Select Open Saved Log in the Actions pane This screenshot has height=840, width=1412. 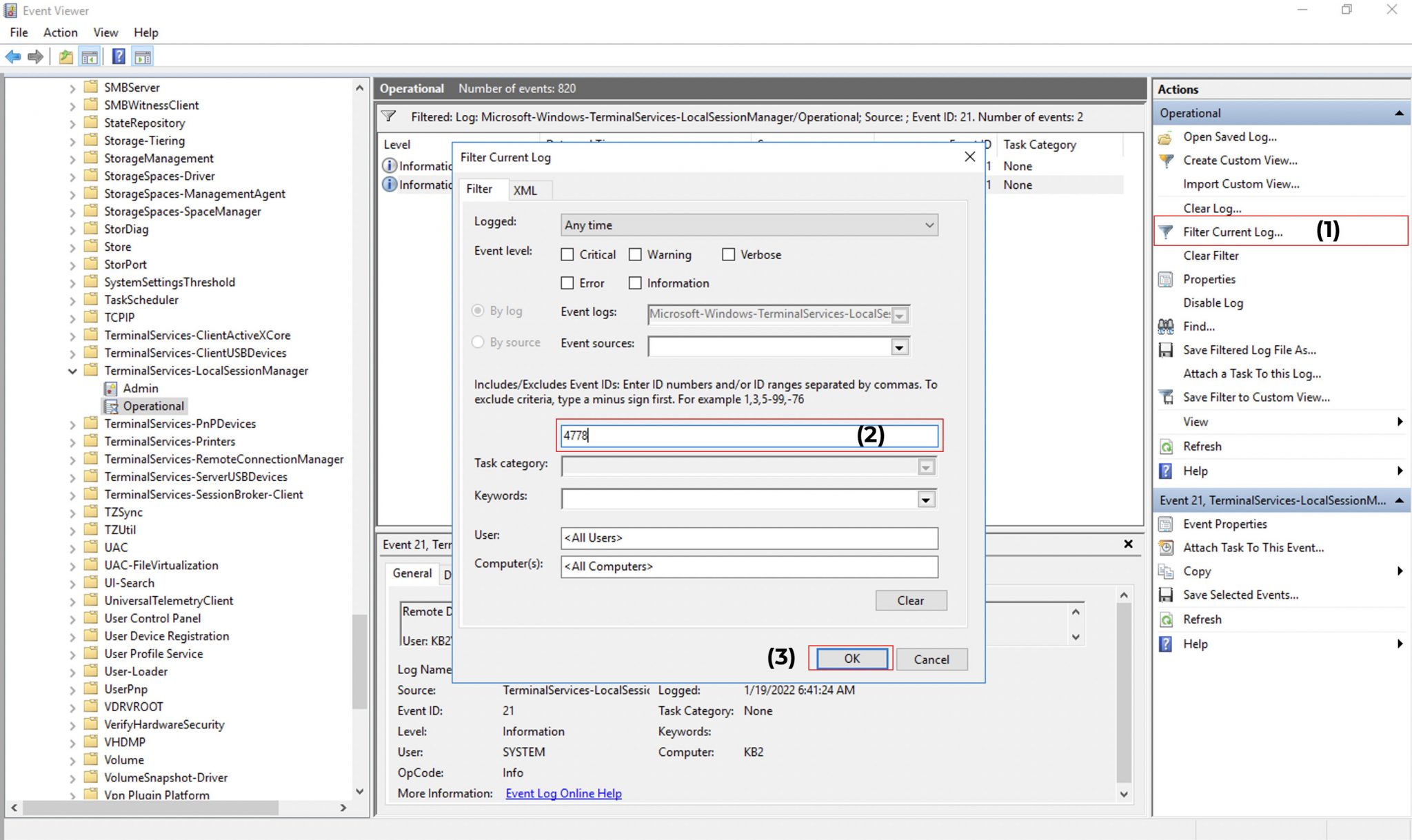pos(1231,136)
